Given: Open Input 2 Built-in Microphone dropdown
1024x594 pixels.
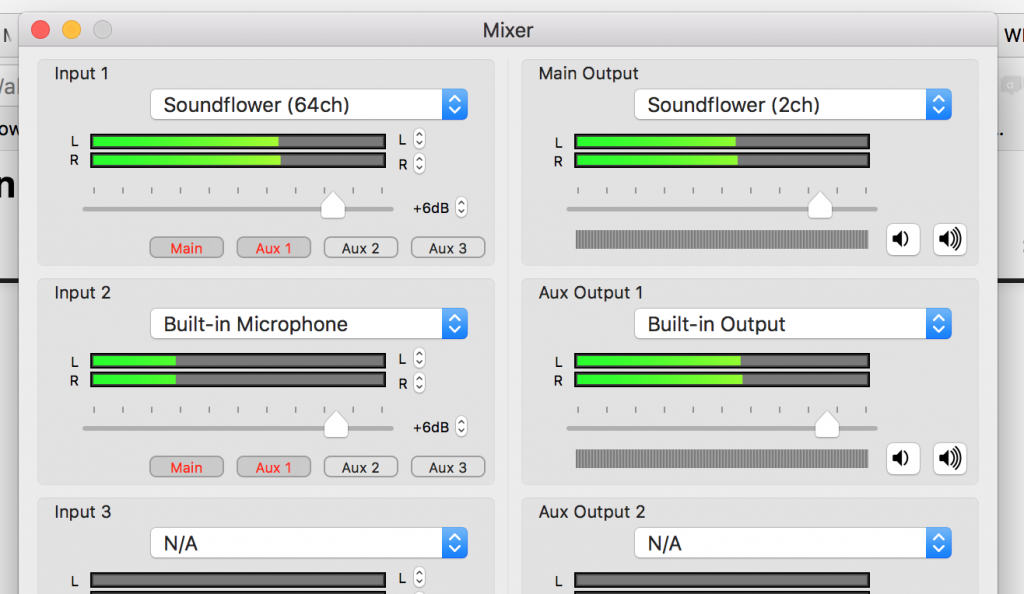Looking at the screenshot, I should coord(309,324).
